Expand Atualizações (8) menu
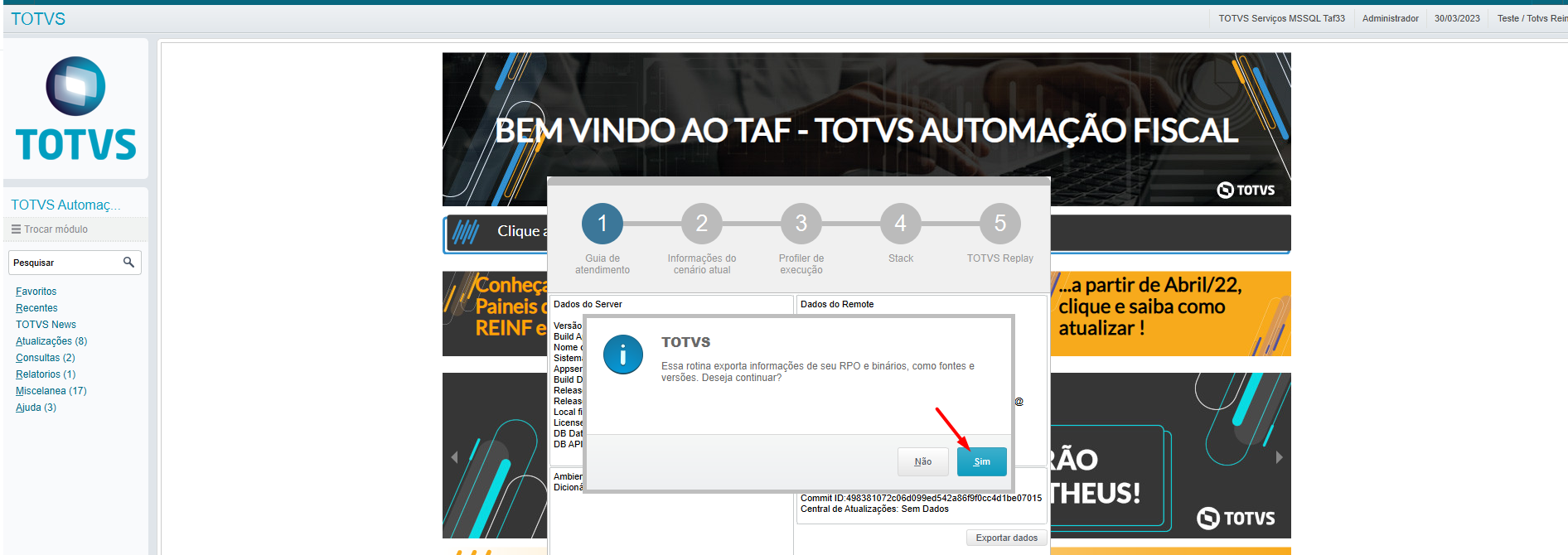This screenshot has width=1568, height=555. [x=51, y=341]
